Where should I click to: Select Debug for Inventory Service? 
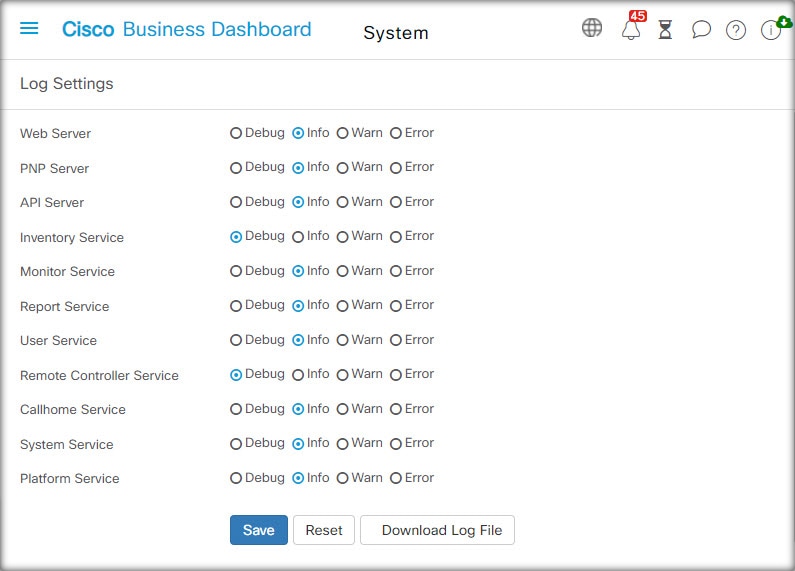click(x=236, y=236)
